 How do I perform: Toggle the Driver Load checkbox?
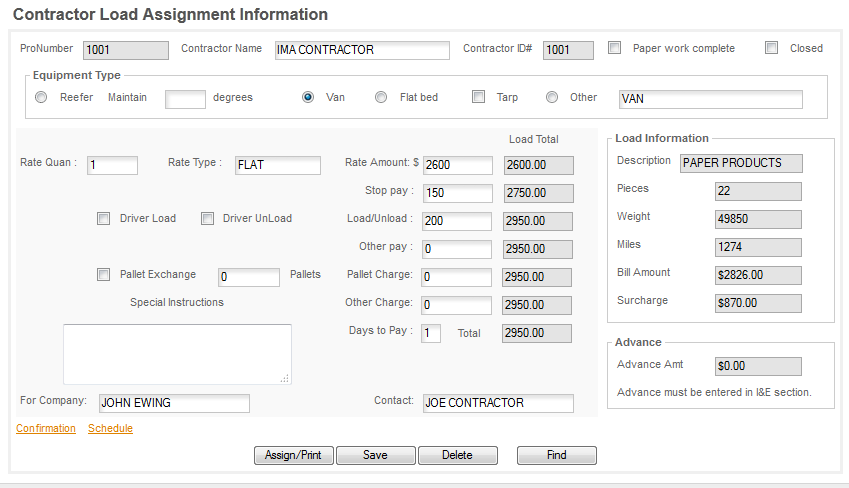click(x=103, y=218)
